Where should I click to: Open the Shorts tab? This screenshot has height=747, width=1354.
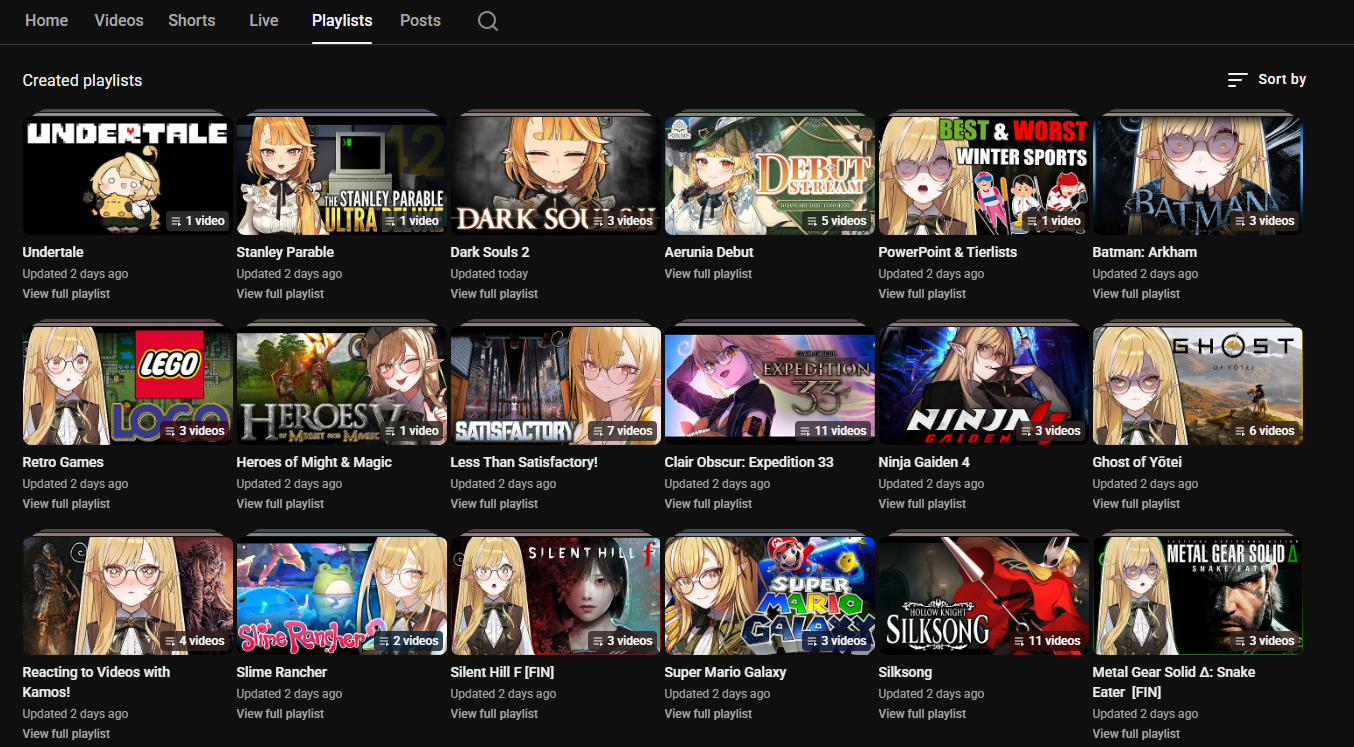click(x=192, y=20)
